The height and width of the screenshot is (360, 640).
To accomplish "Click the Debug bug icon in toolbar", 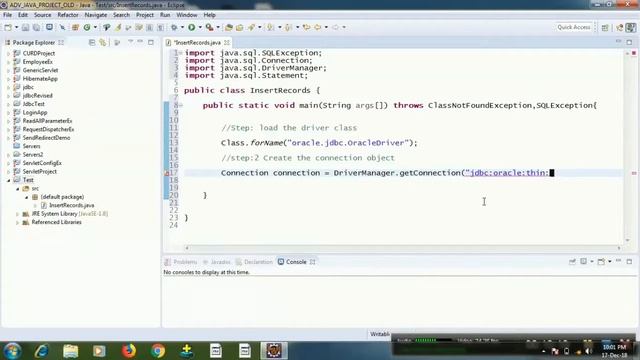I will coord(174,27).
